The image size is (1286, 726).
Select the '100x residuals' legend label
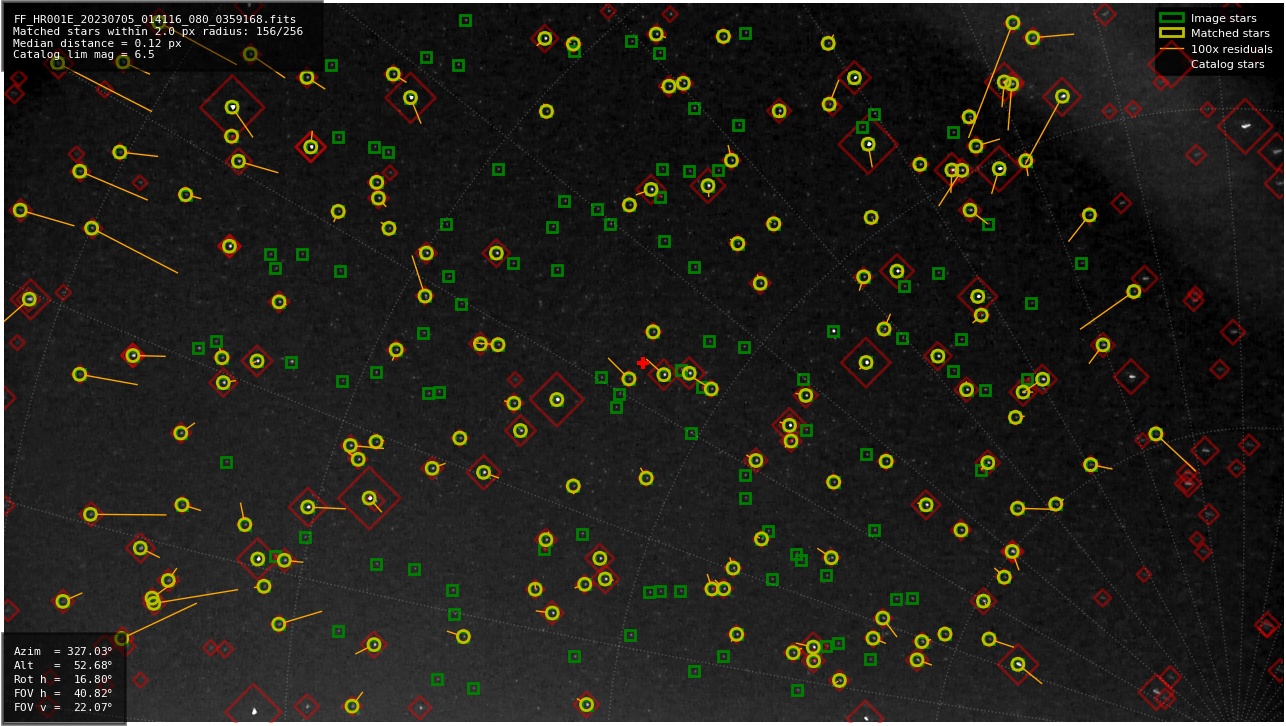click(x=1231, y=49)
